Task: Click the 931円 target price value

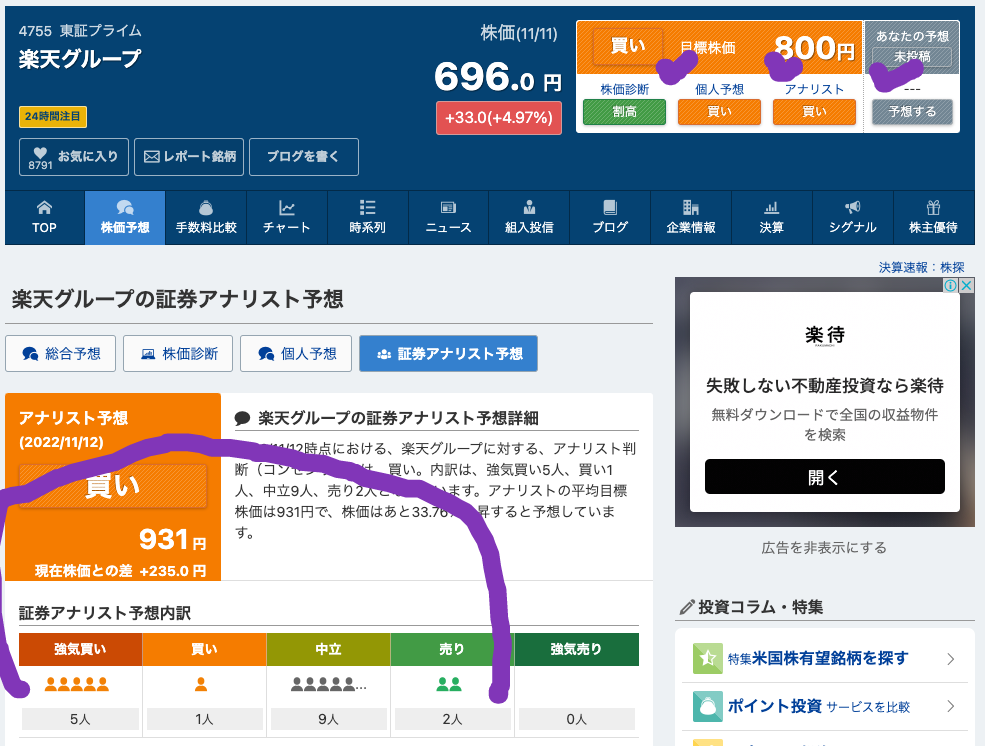Action: (x=173, y=539)
